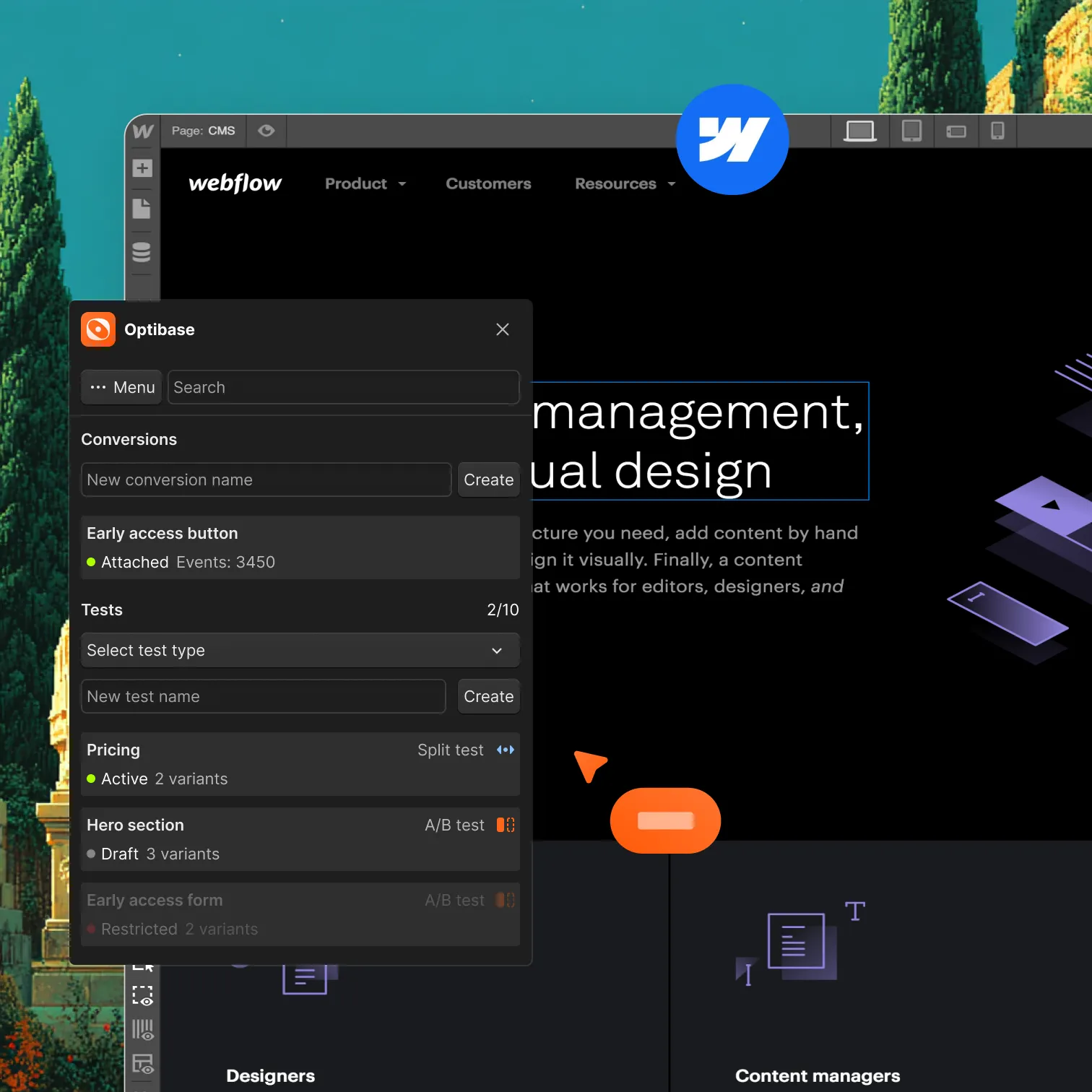Click the New conversion name field
The width and height of the screenshot is (1092, 1092).
pos(266,480)
